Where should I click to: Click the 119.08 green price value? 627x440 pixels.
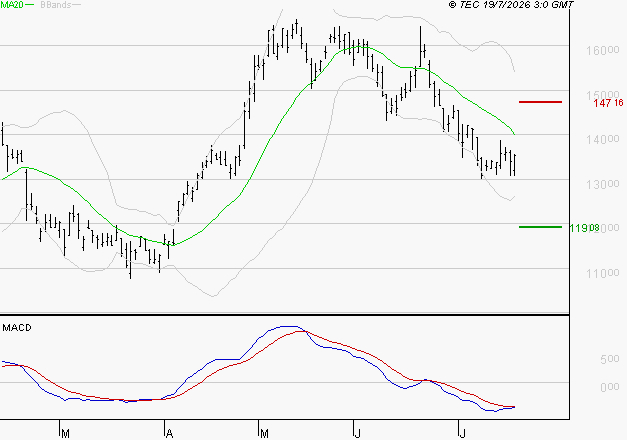584,228
